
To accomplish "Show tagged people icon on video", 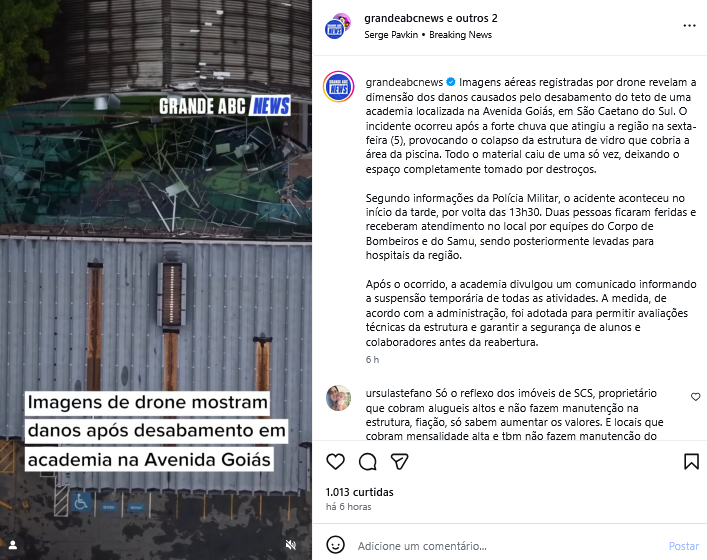I will pyautogui.click(x=13, y=545).
